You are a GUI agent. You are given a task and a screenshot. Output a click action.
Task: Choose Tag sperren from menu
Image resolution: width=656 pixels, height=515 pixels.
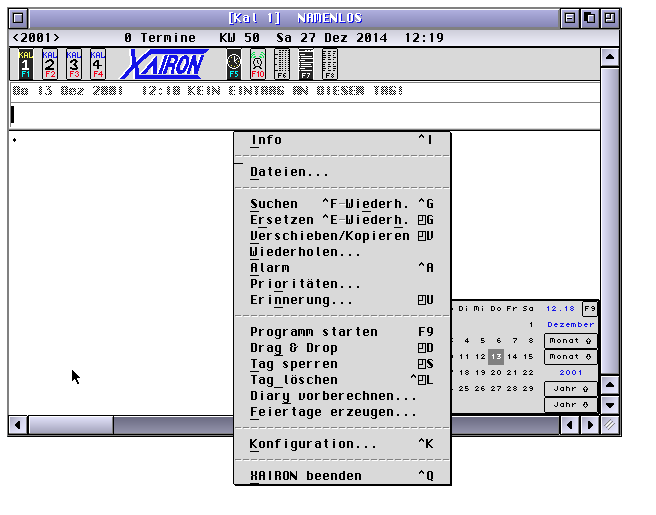[x=342, y=364]
